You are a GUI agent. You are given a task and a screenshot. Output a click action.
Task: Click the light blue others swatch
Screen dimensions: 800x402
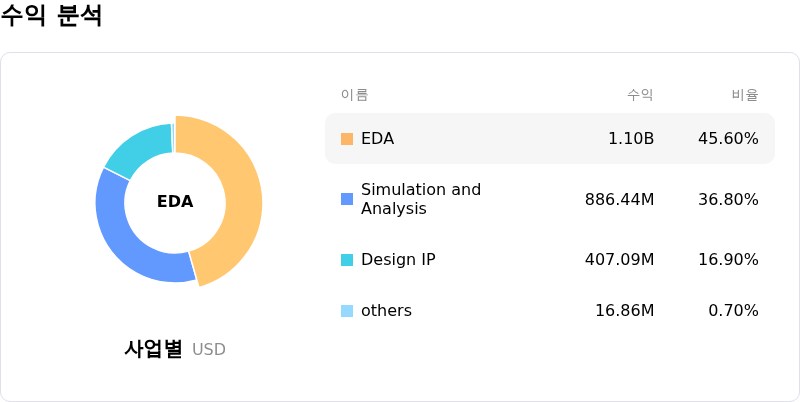(347, 311)
